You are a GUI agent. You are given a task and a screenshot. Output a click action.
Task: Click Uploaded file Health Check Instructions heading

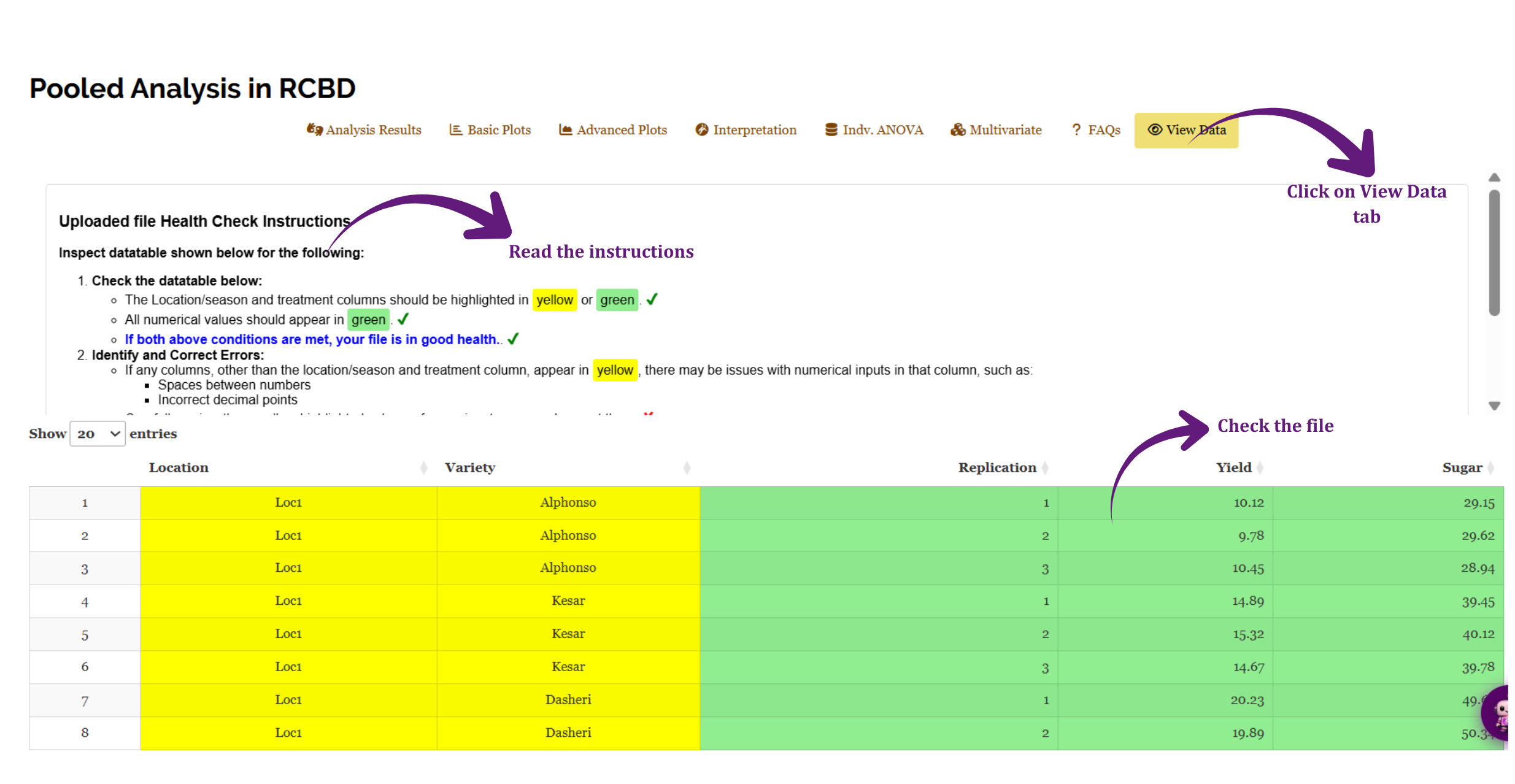(204, 221)
